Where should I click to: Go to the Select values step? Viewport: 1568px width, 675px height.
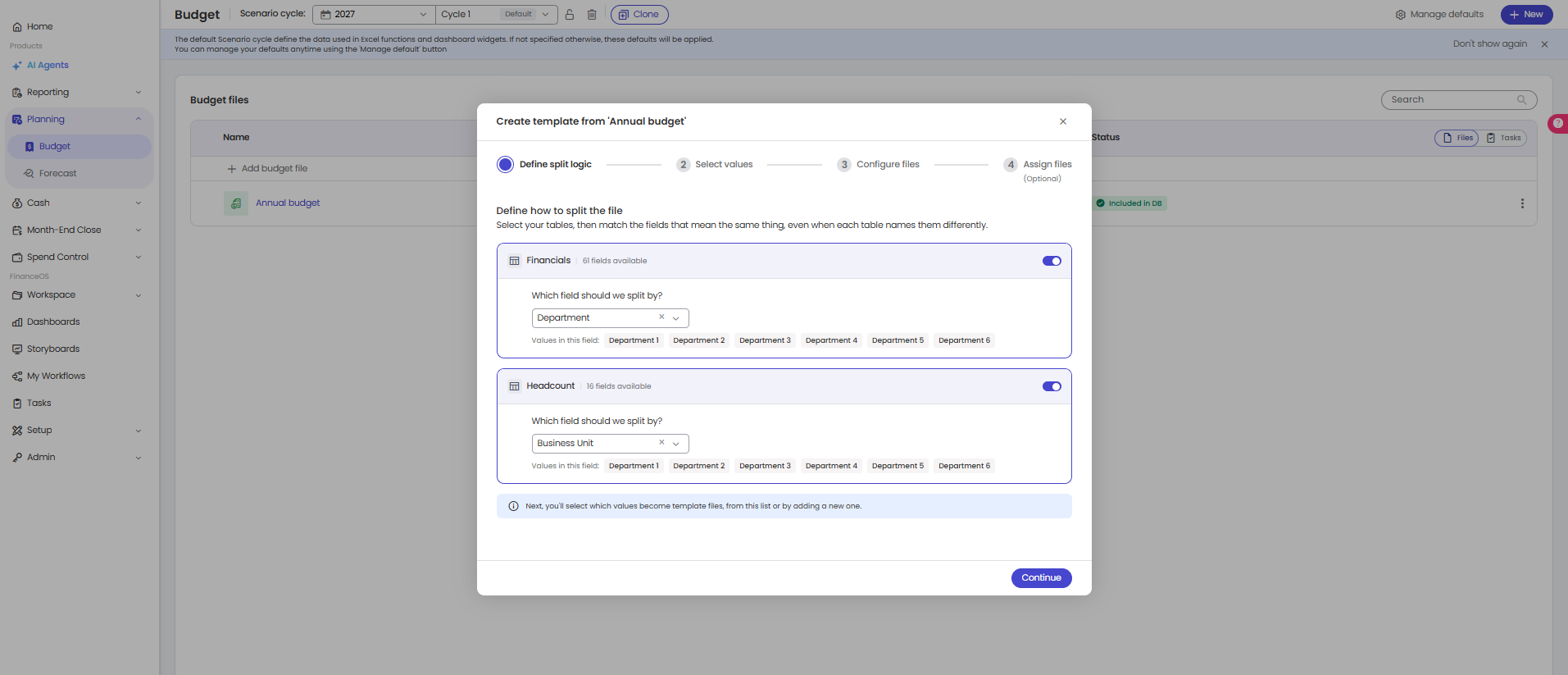click(x=715, y=165)
